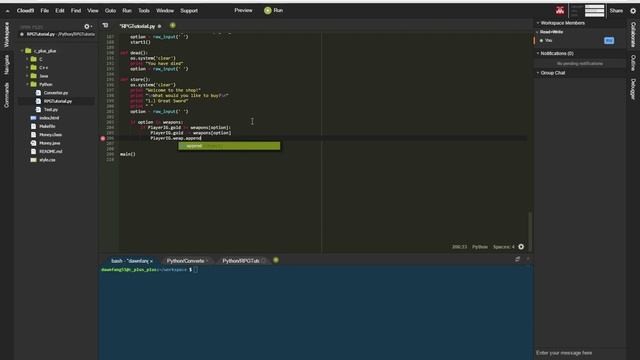Collapse the menu bar with up arrow
Viewport: 640px width, 360px height.
pyautogui.click(x=7, y=11)
